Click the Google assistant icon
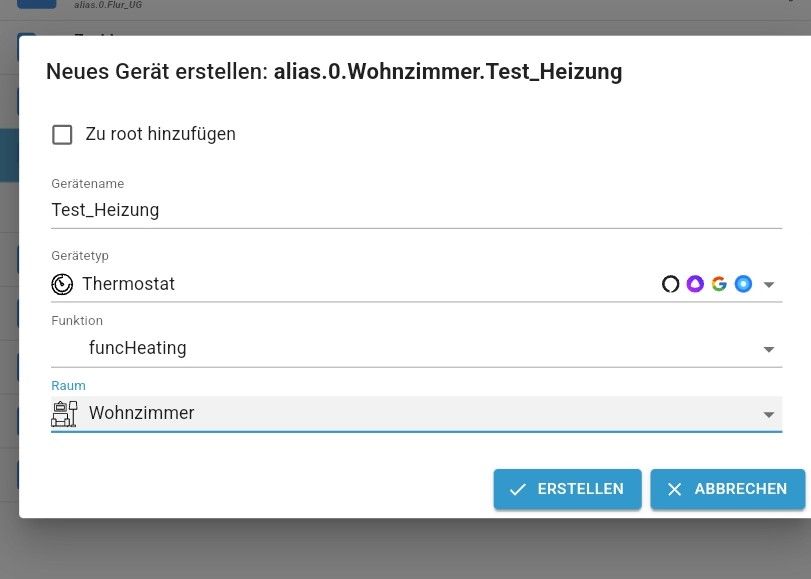 coord(719,284)
